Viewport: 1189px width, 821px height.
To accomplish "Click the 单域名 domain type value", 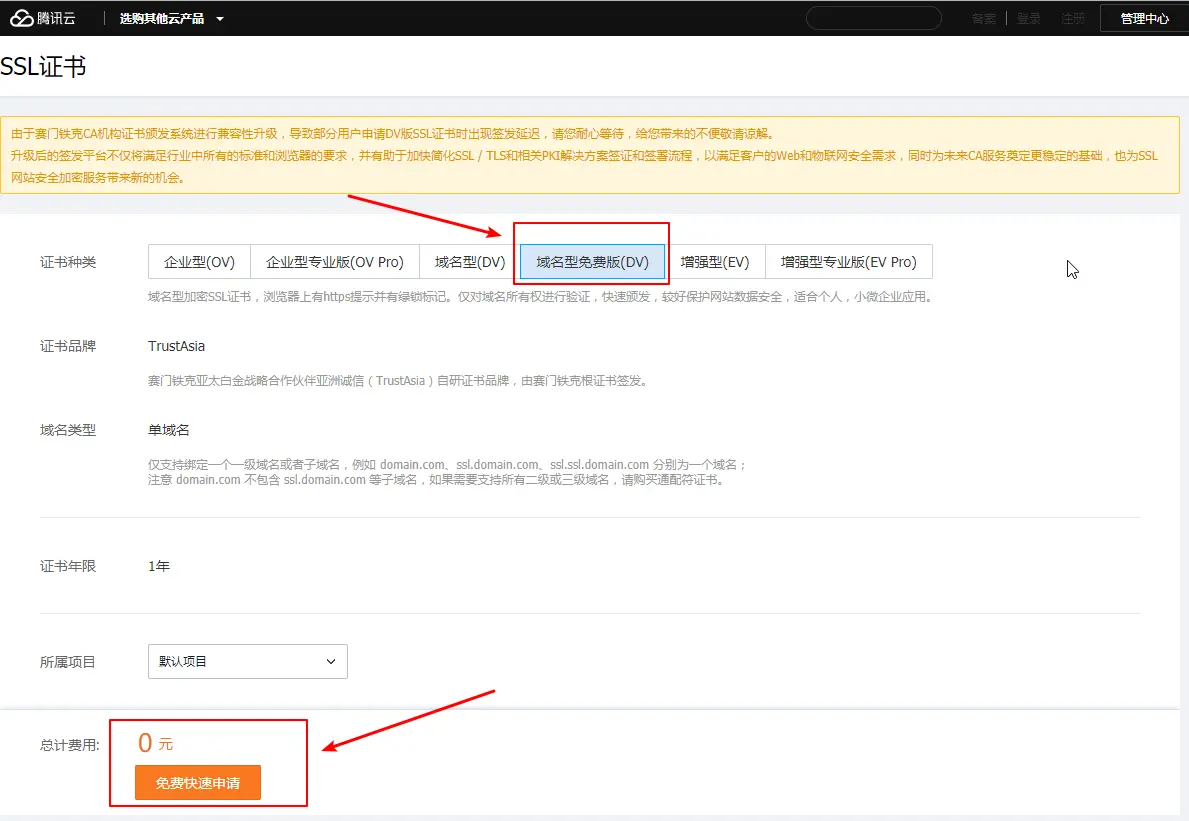I will (168, 431).
